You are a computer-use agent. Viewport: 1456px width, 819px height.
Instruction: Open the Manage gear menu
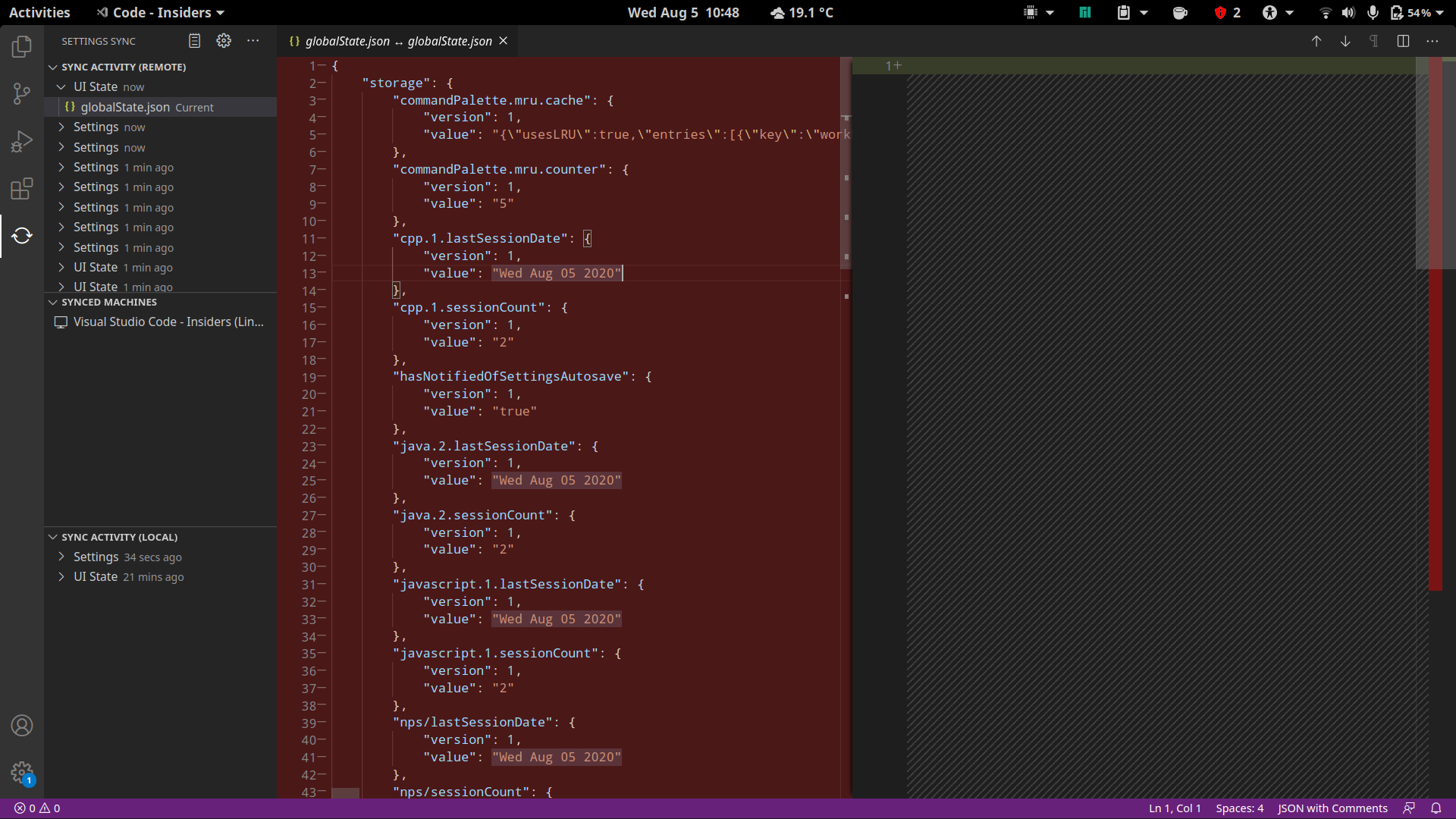(x=22, y=772)
